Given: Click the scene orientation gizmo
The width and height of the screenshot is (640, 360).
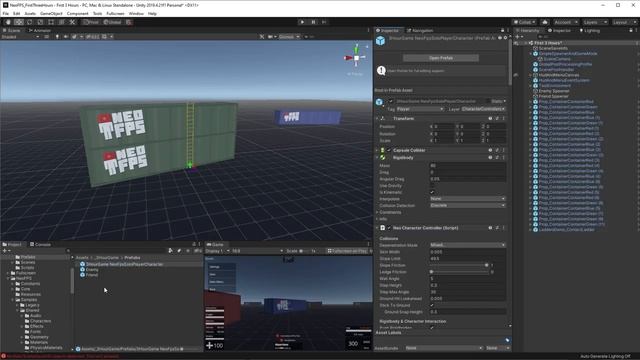Looking at the screenshot, I should 356,58.
